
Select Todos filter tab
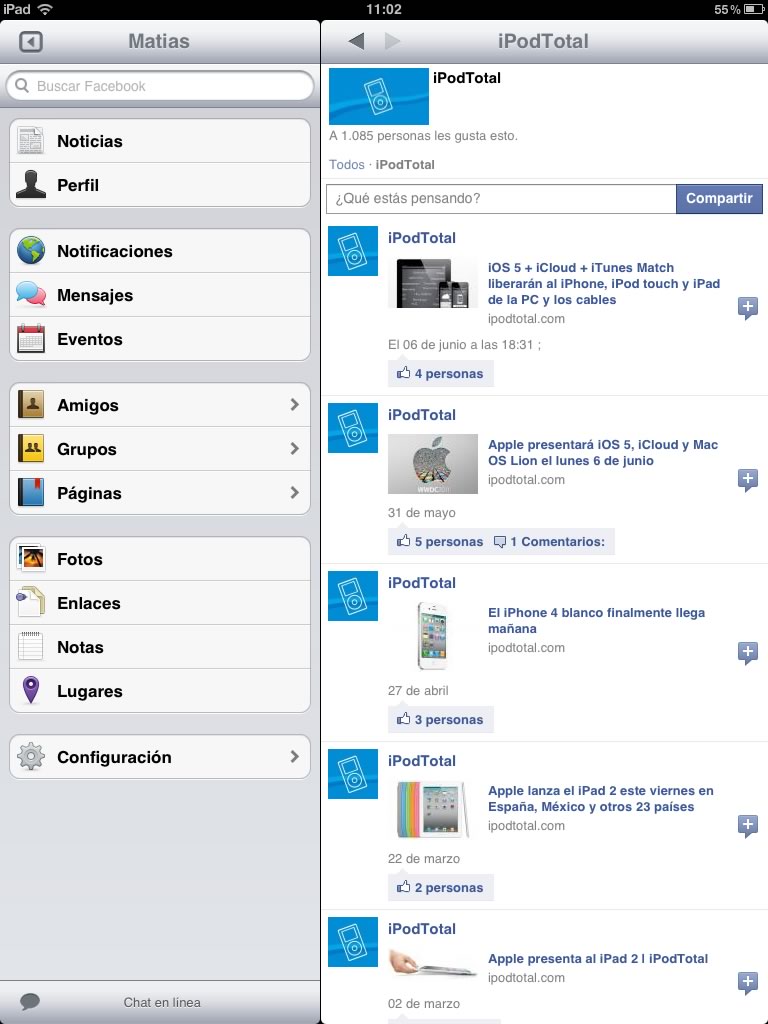(x=346, y=165)
